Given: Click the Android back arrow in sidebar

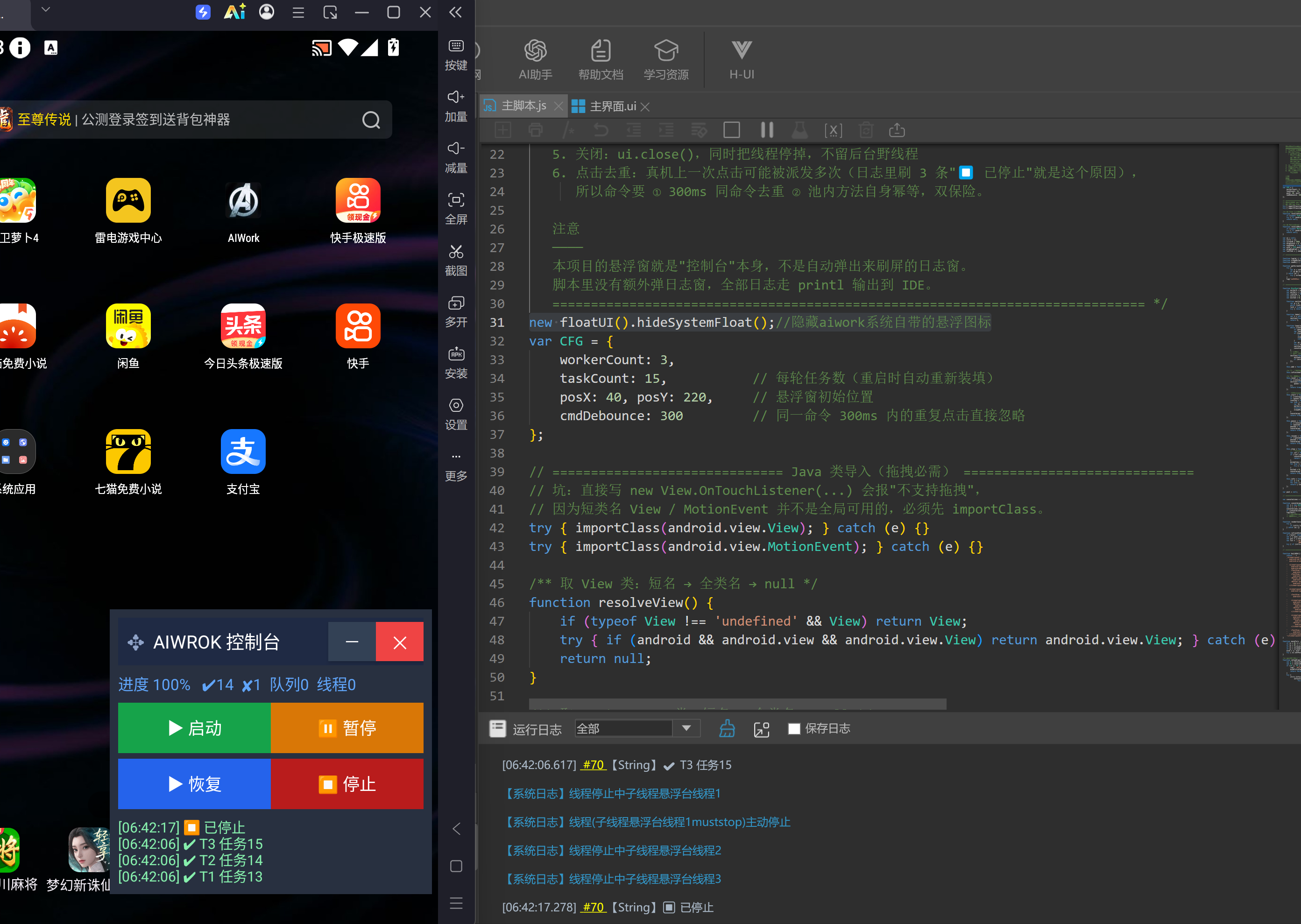Looking at the screenshot, I should pyautogui.click(x=456, y=829).
